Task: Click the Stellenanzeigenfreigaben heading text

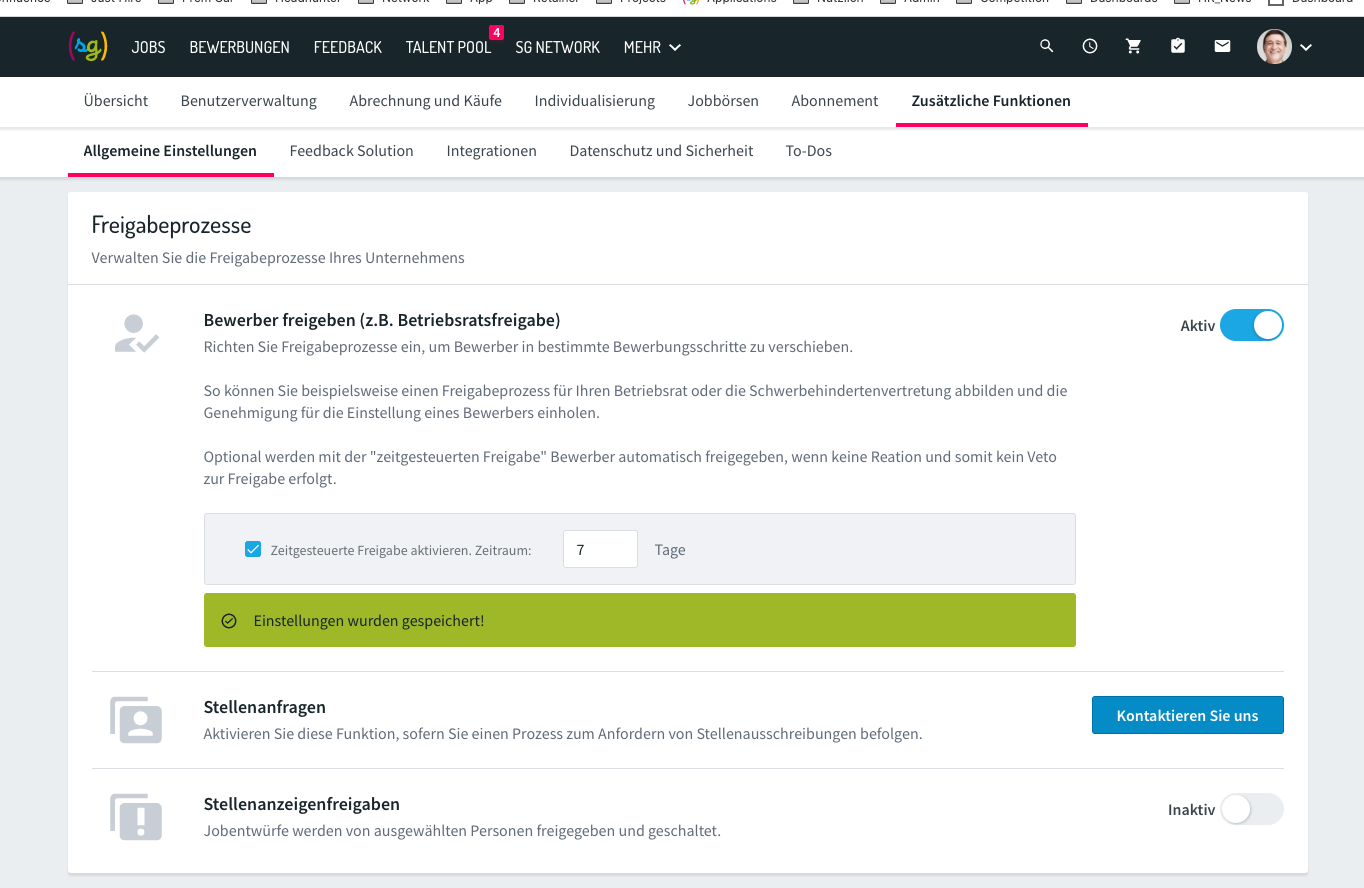Action: click(x=302, y=804)
